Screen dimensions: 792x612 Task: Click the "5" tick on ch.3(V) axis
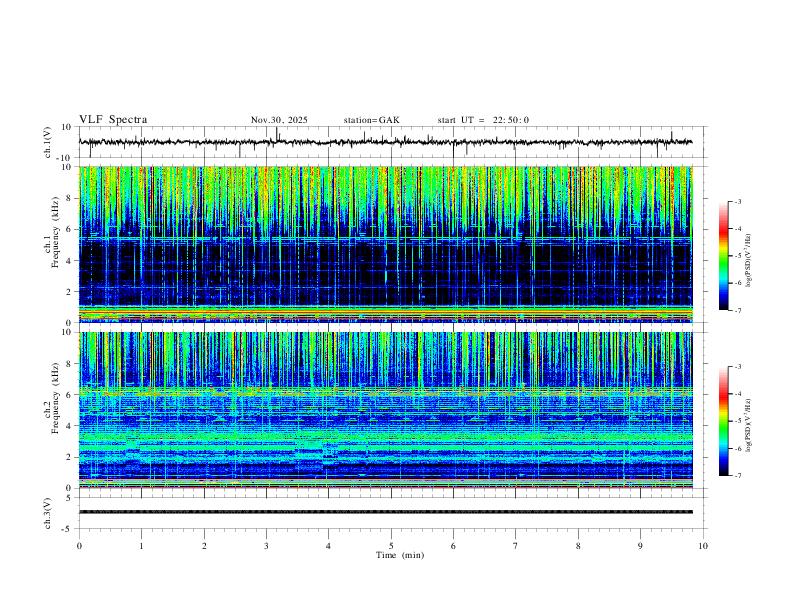70,498
